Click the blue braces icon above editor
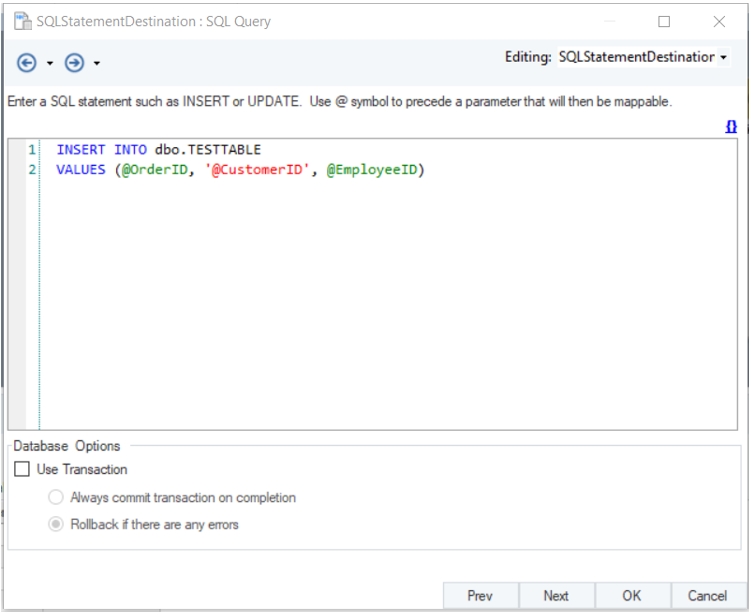Viewport: 751px width, 615px height. [x=731, y=127]
